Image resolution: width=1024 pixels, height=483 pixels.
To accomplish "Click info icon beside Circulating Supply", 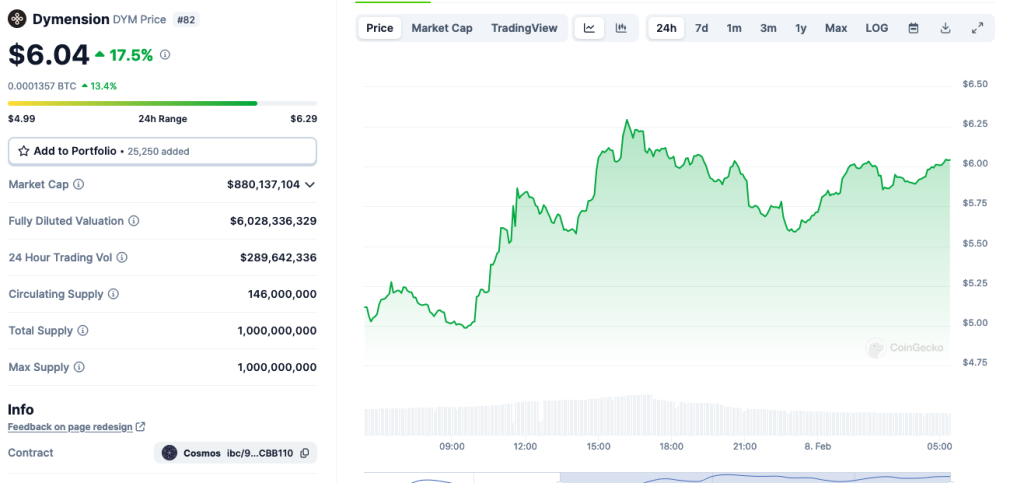I will (113, 294).
